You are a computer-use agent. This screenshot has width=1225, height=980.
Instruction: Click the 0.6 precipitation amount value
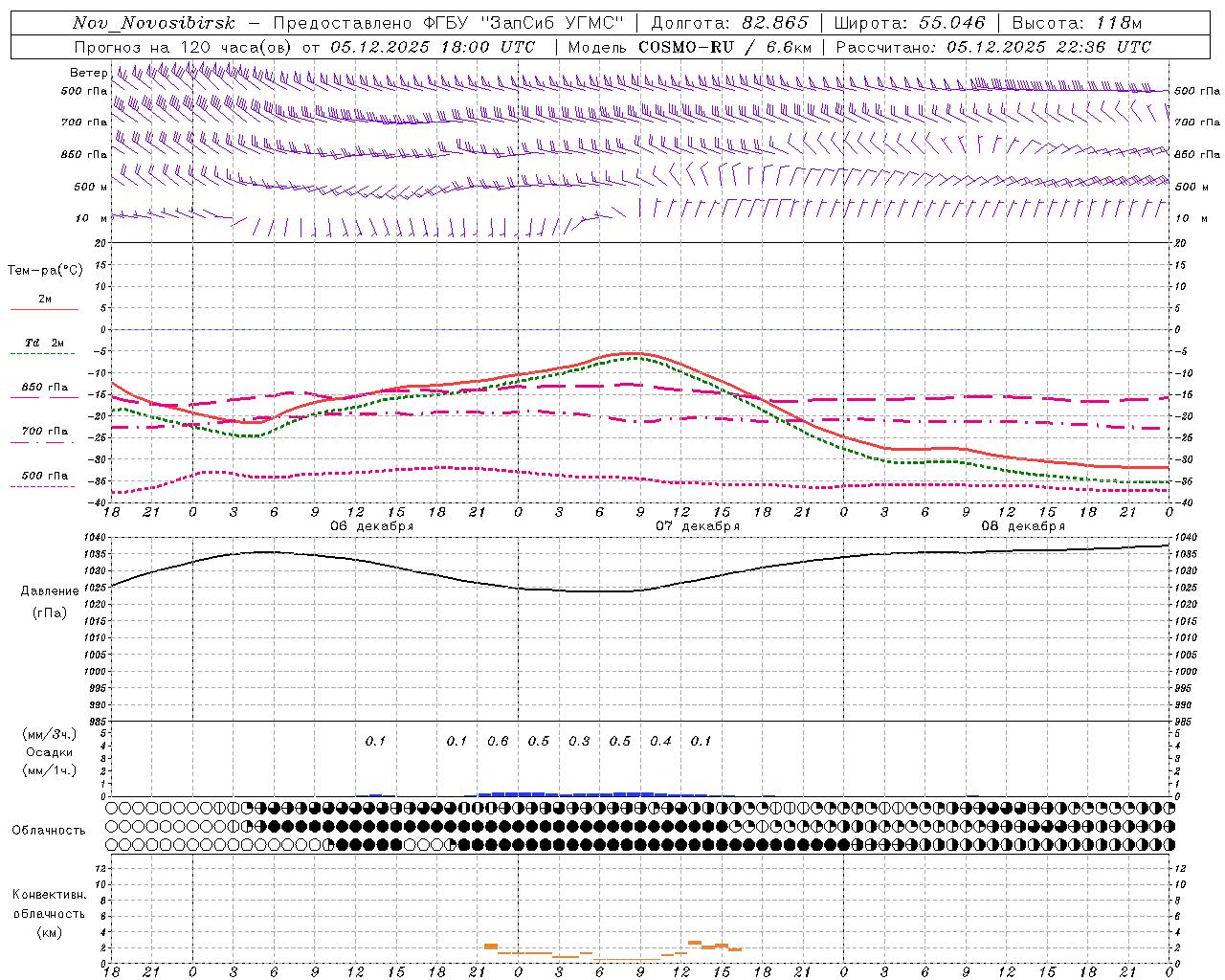click(498, 741)
